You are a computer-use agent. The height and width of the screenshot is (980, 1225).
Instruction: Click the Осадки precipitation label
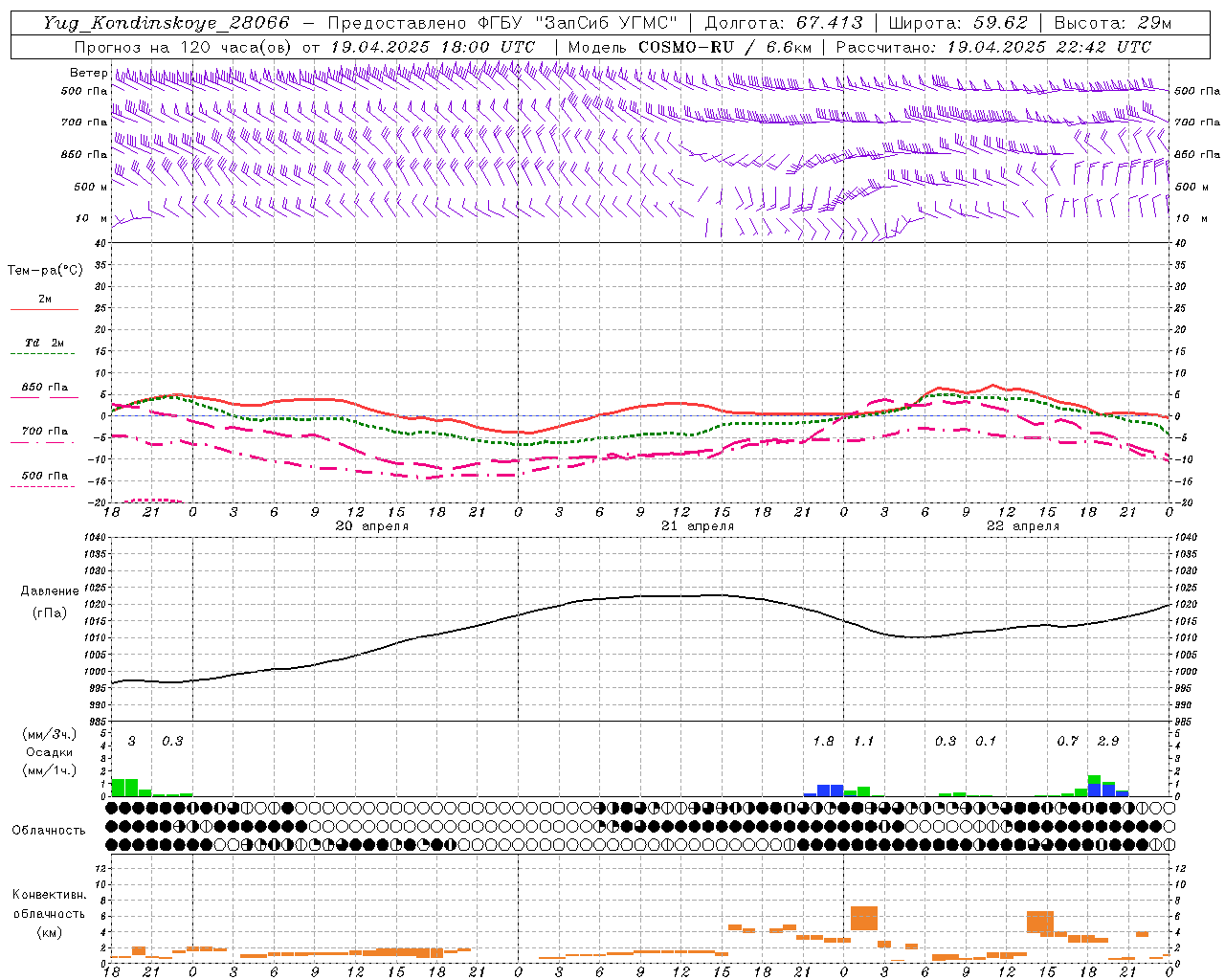click(50, 752)
